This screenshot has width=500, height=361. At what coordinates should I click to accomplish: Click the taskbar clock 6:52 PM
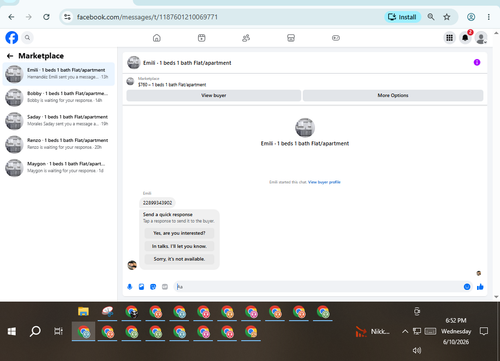tap(456, 320)
